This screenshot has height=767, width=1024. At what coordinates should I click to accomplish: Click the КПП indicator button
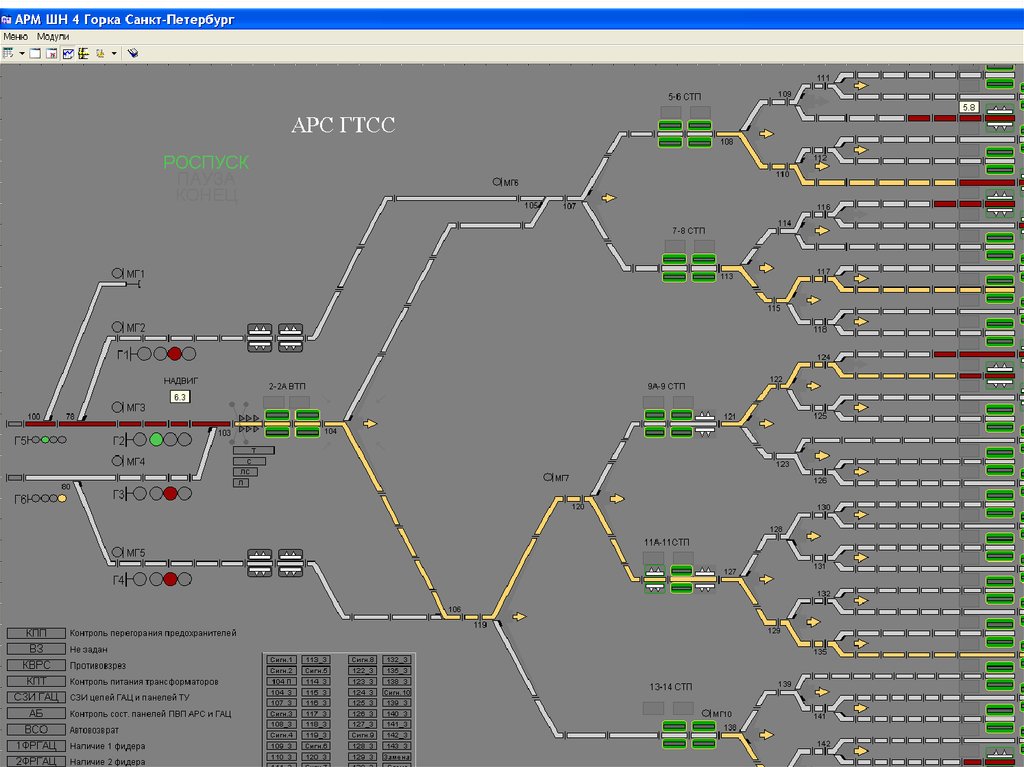pyautogui.click(x=36, y=633)
